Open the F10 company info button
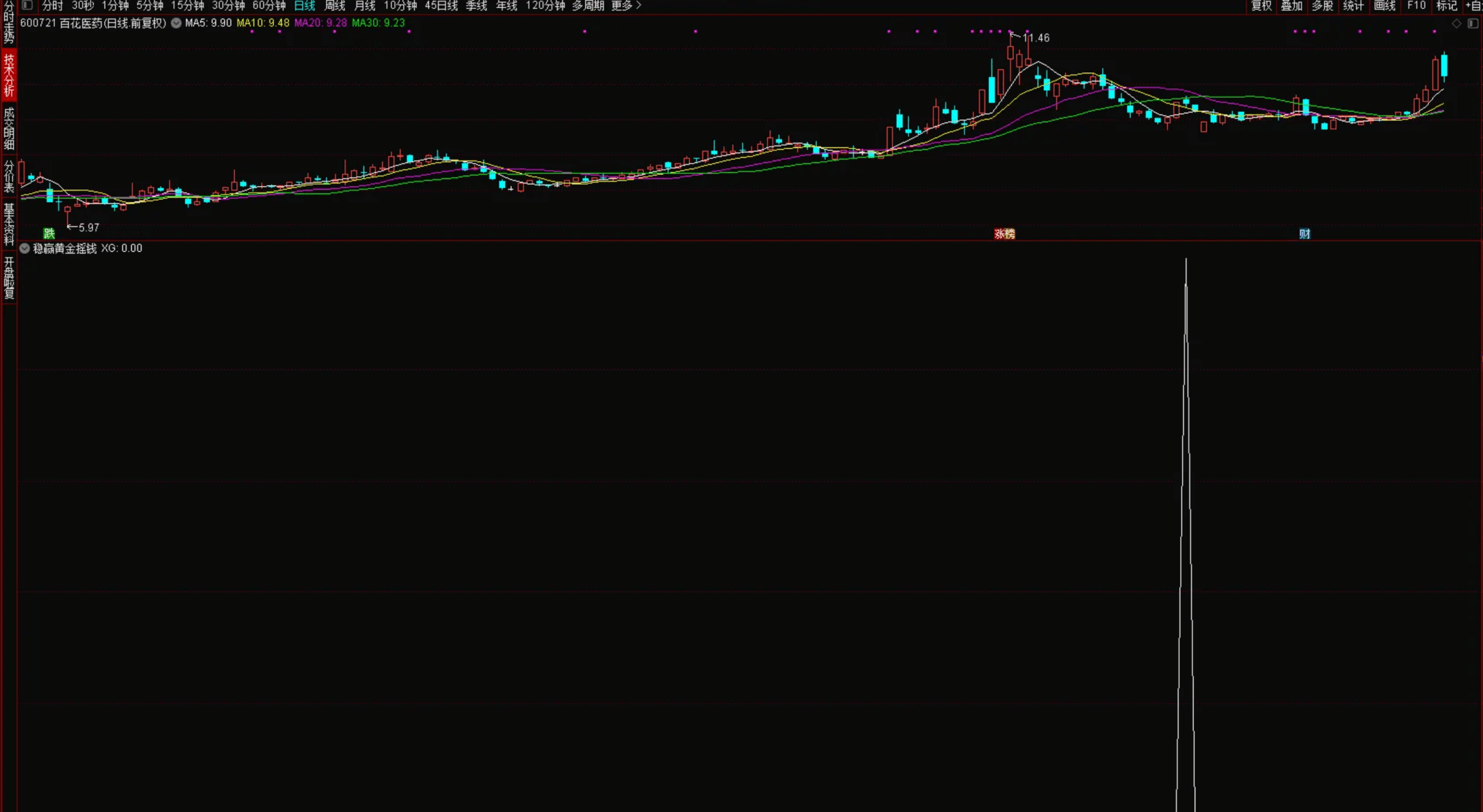The height and width of the screenshot is (812, 1483). tap(1416, 6)
